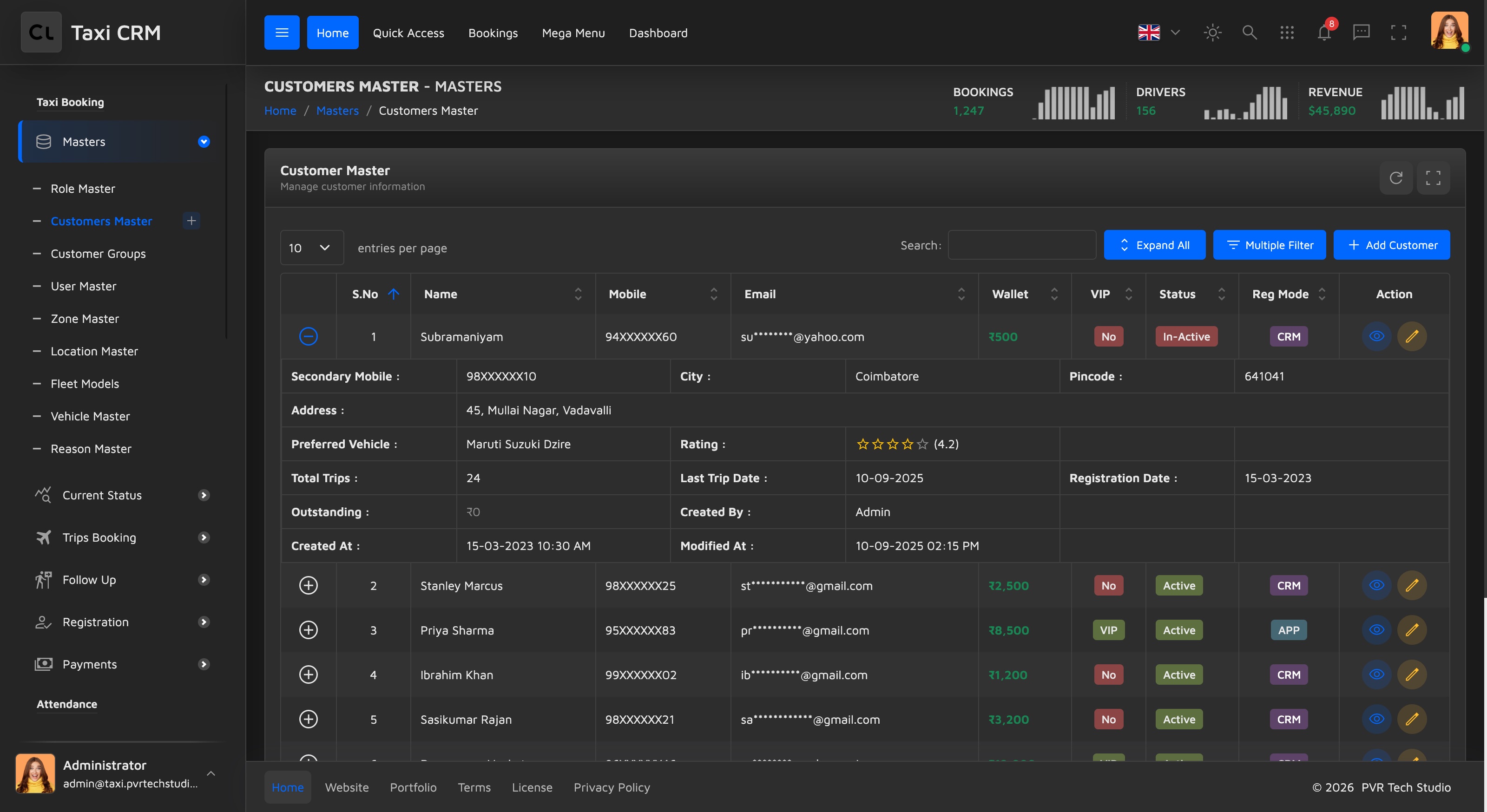
Task: Maximize the Customer Master card
Action: pos(1433,178)
